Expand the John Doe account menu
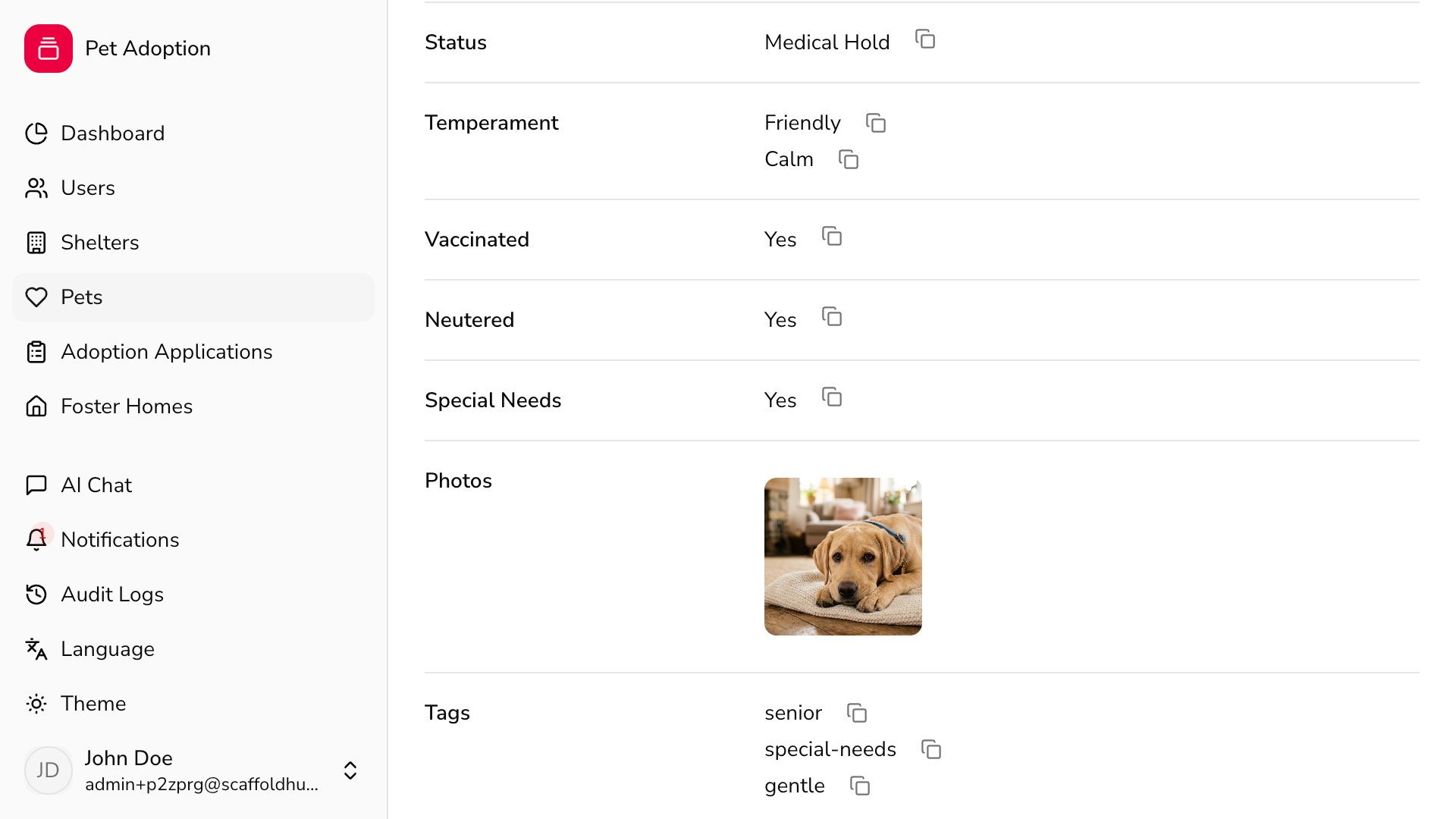Viewport: 1456px width, 819px height. point(350,770)
